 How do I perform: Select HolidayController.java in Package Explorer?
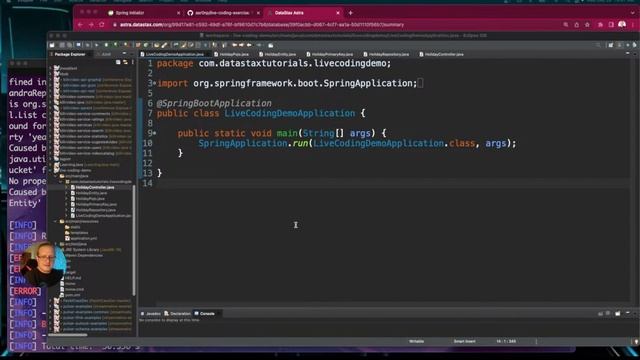[x=95, y=187]
